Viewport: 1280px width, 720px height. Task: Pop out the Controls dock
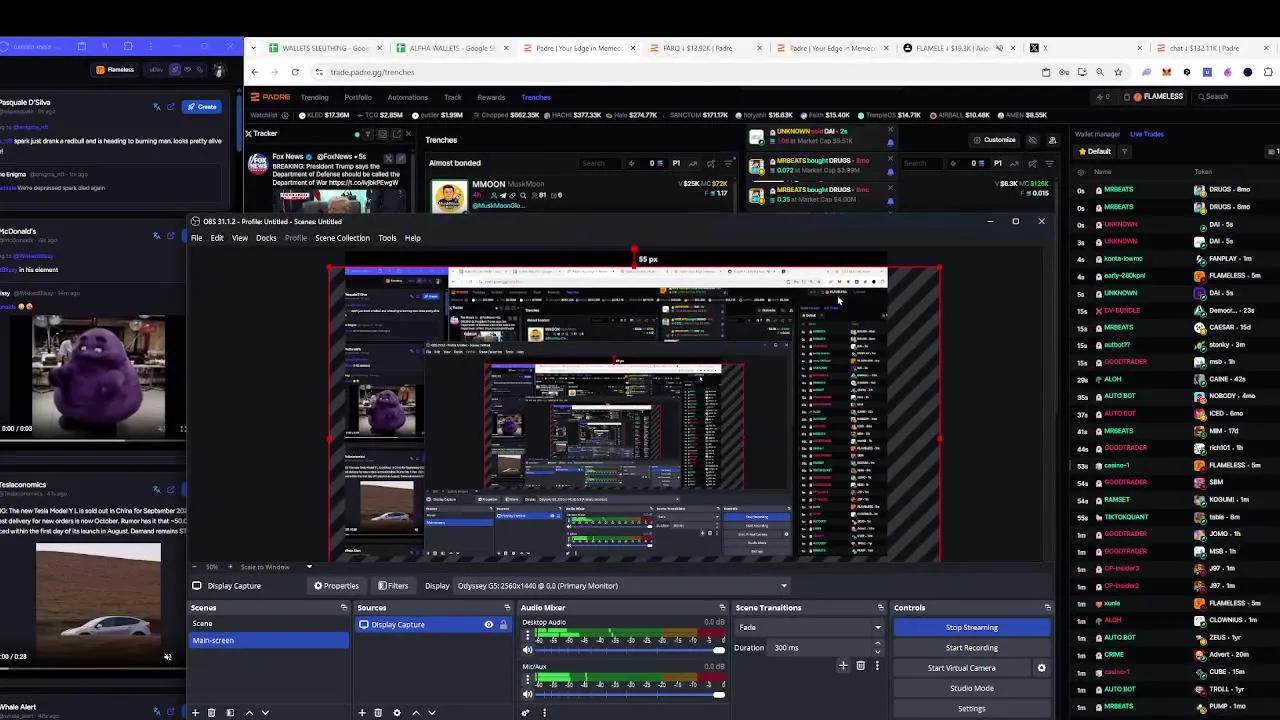click(1047, 608)
